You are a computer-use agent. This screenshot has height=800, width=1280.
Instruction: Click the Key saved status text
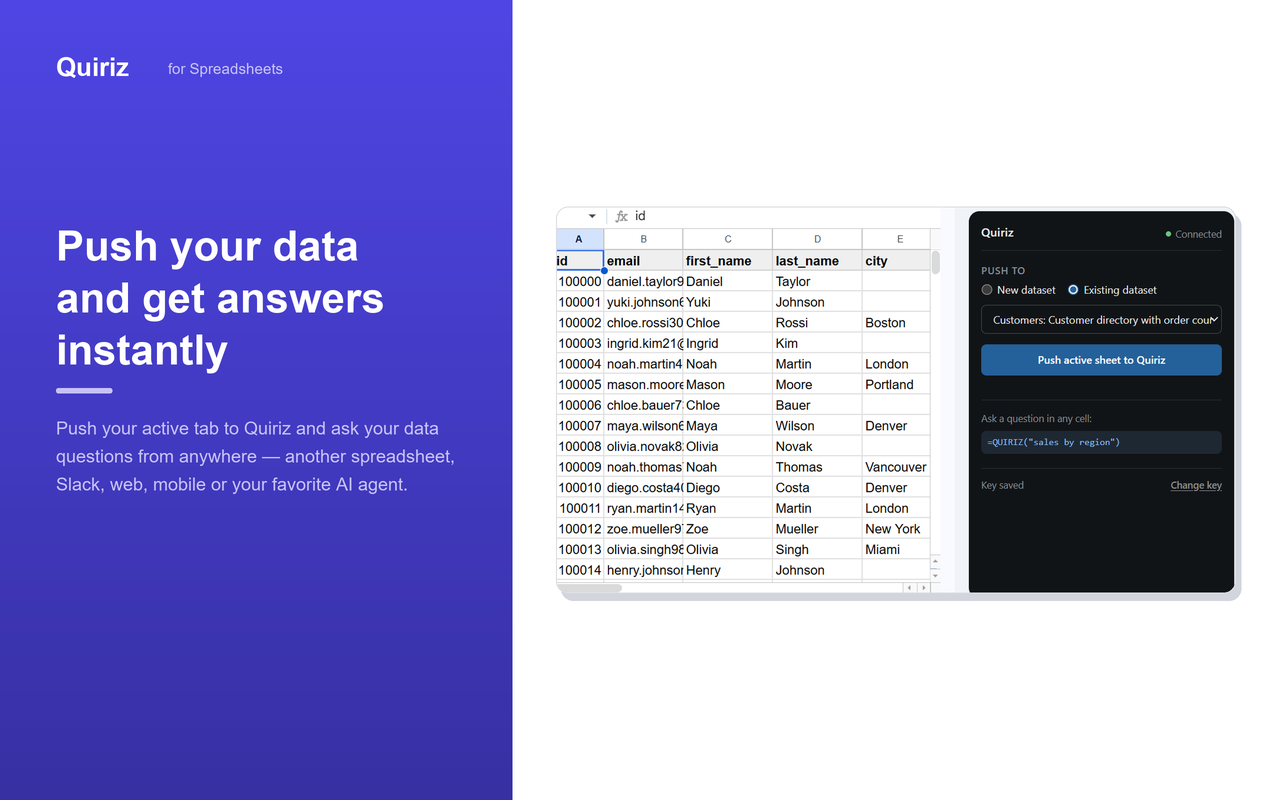(1002, 485)
